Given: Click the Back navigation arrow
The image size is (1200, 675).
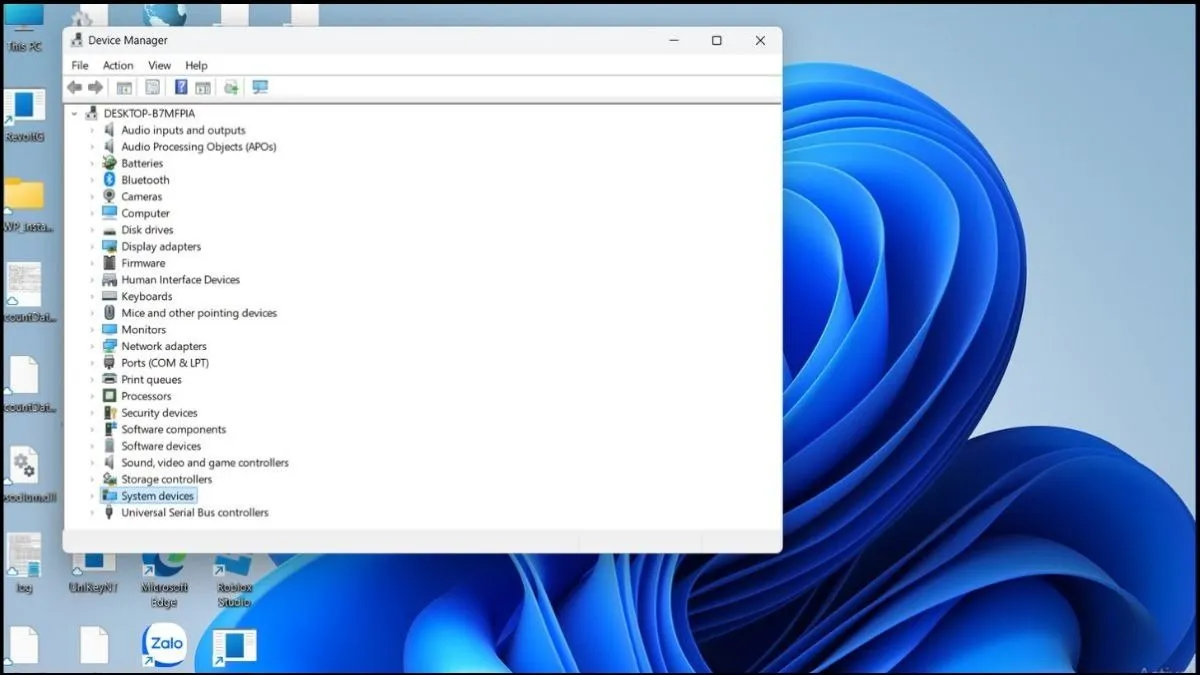Looking at the screenshot, I should click(x=75, y=87).
